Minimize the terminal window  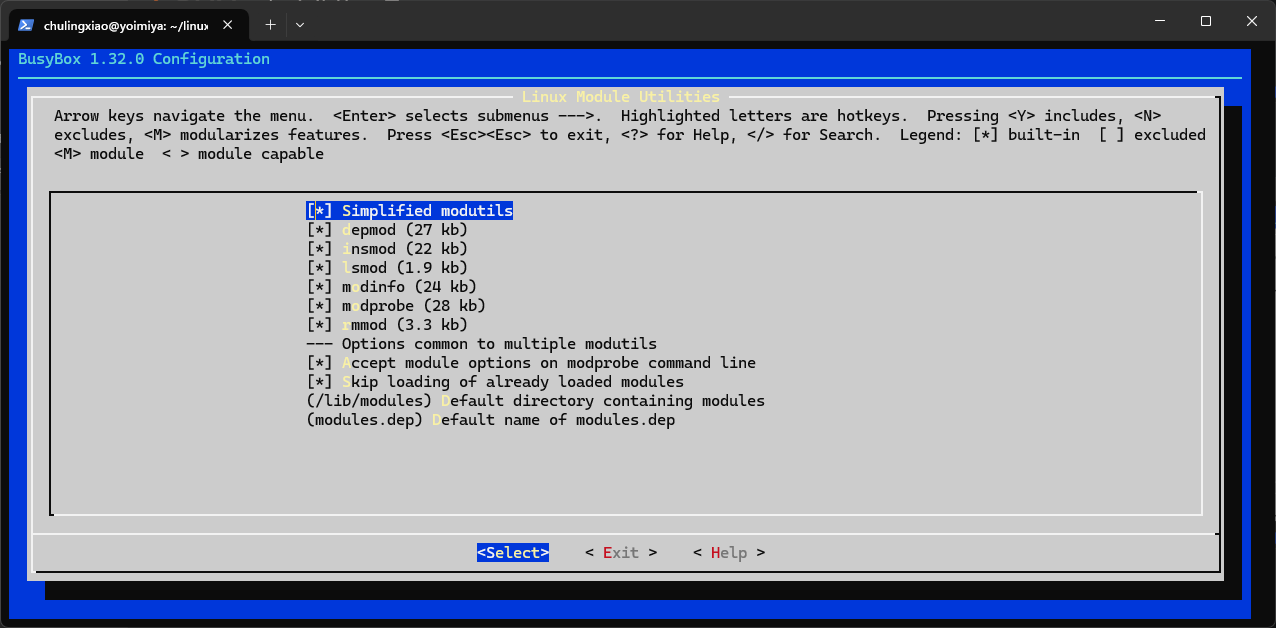click(x=1160, y=21)
